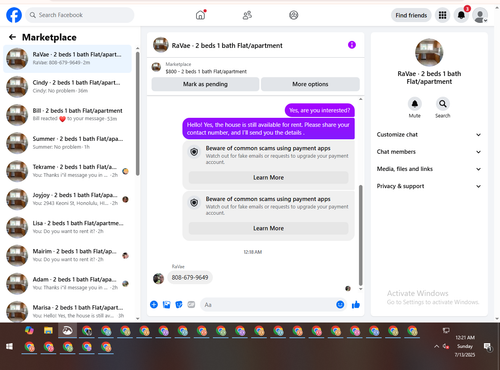Click second Learn More button
500x370 pixels.
tap(268, 228)
